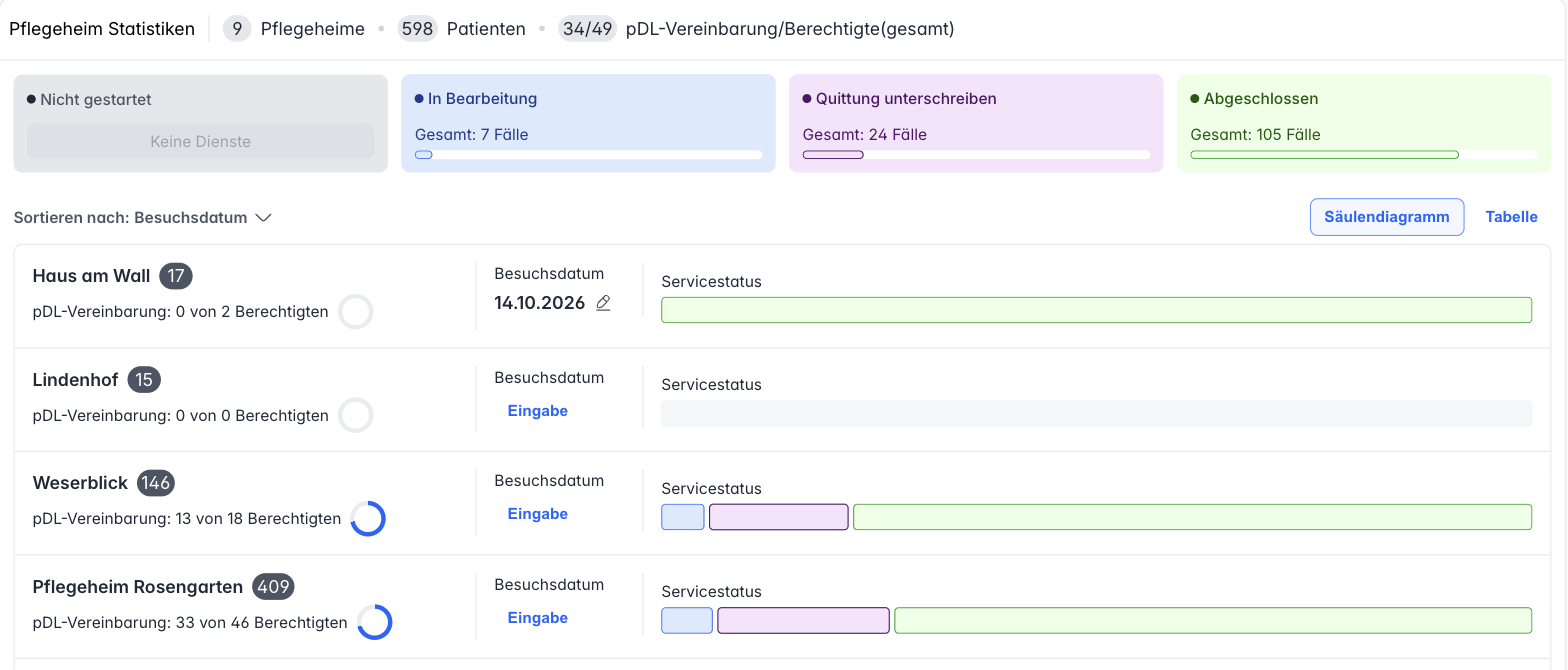Click Rosengarten purple status segment
The image size is (1568, 670).
[803, 620]
